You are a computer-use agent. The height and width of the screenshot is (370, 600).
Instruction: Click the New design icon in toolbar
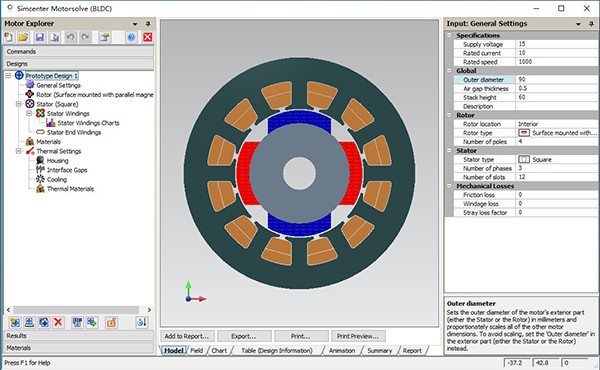tap(8, 37)
